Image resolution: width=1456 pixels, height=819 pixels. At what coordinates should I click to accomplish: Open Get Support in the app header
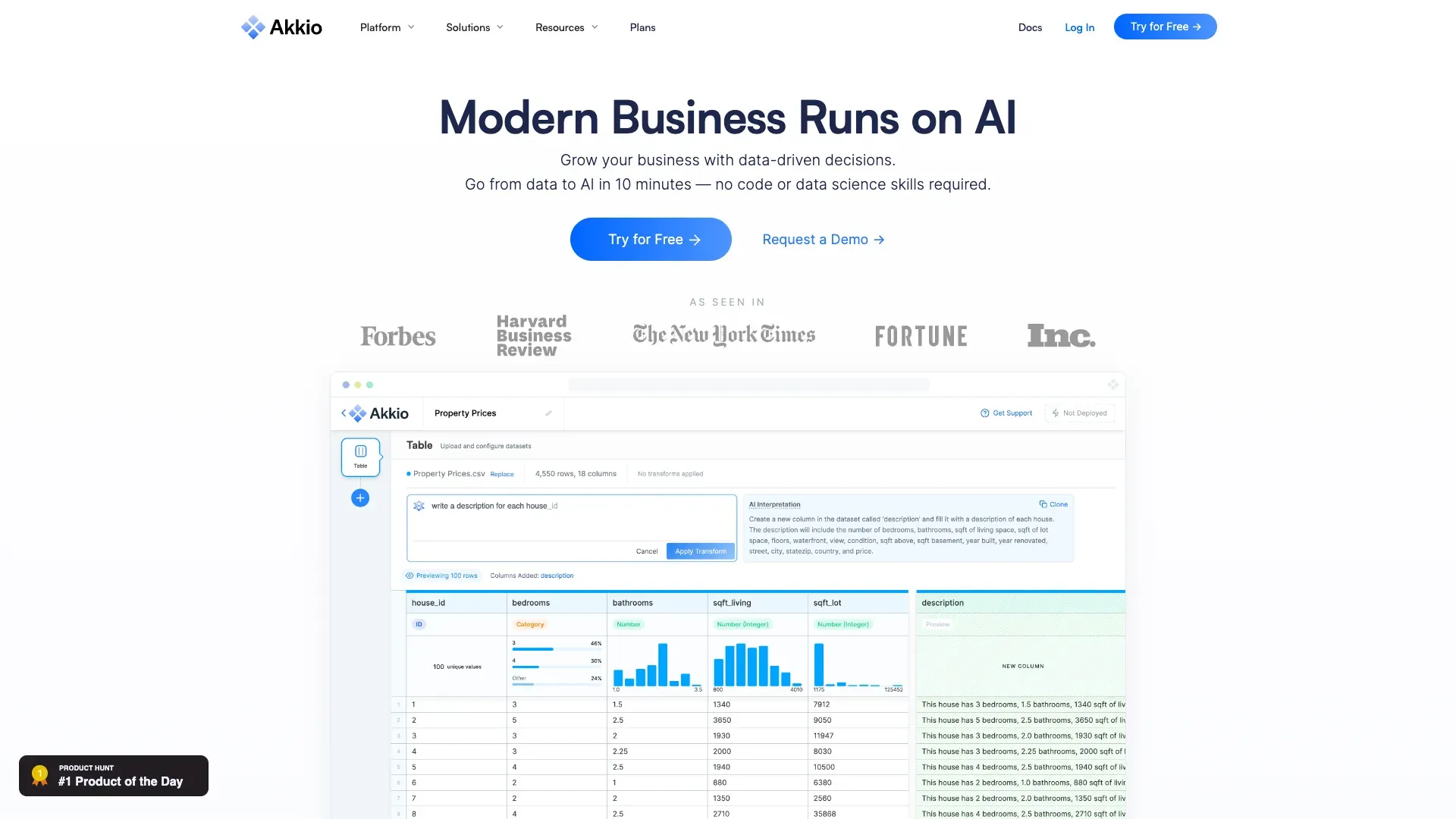[1006, 413]
